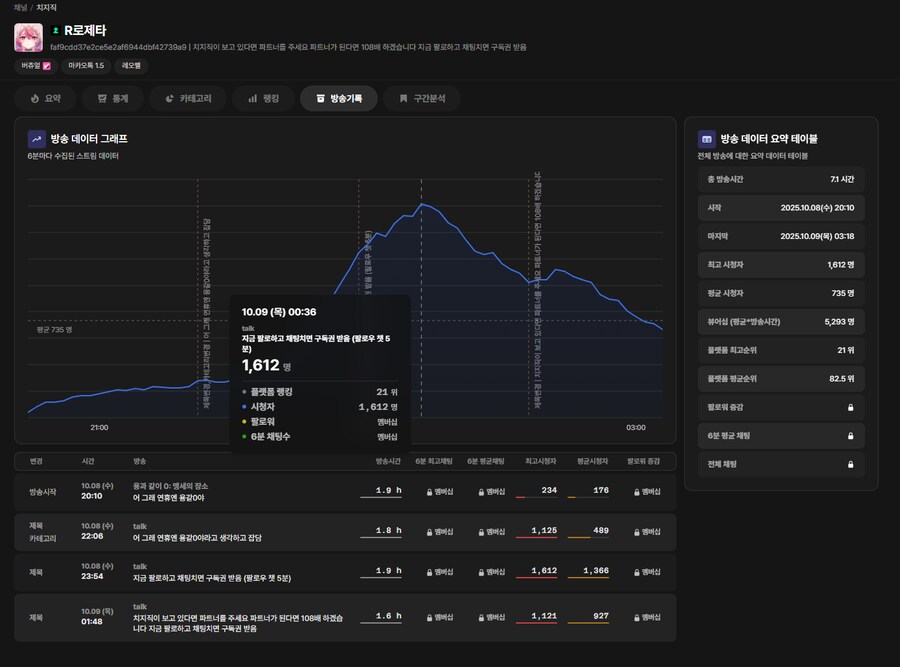Click the lock icon next to 6분 평균 채팅
900x667 pixels.
(x=850, y=436)
